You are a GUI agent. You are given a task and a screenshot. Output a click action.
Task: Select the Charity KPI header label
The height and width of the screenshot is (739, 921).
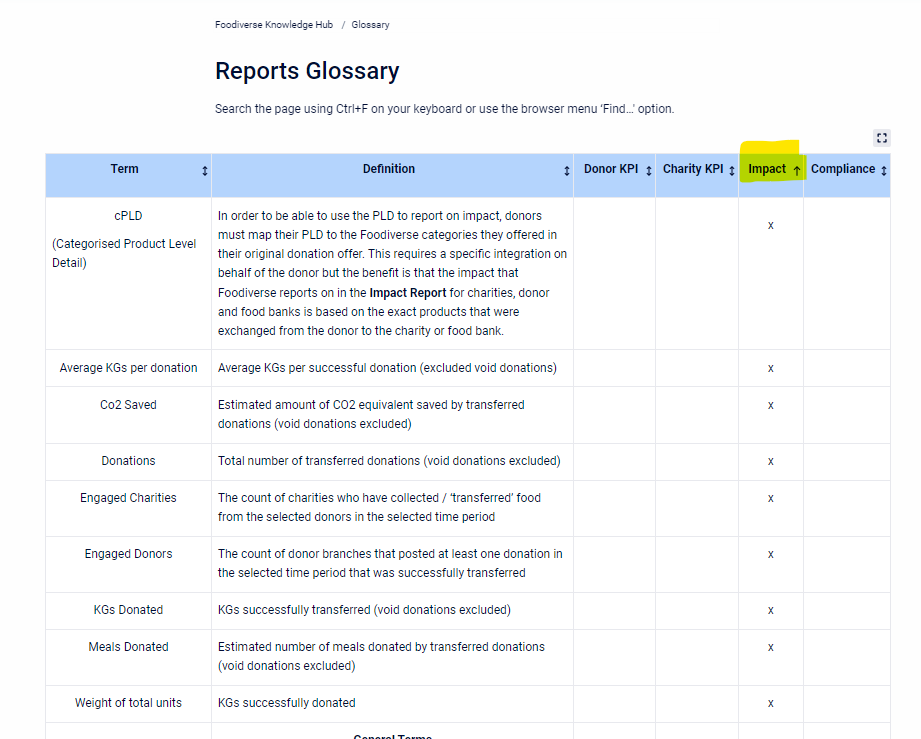(693, 169)
